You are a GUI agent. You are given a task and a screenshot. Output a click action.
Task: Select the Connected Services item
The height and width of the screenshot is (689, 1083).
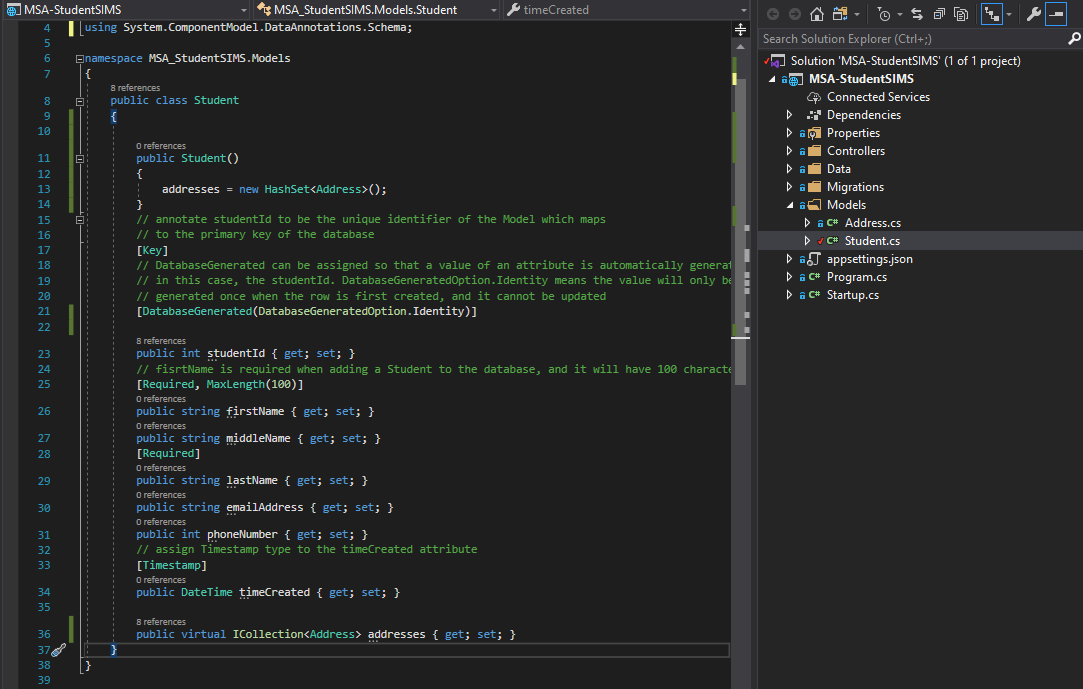[x=878, y=97]
